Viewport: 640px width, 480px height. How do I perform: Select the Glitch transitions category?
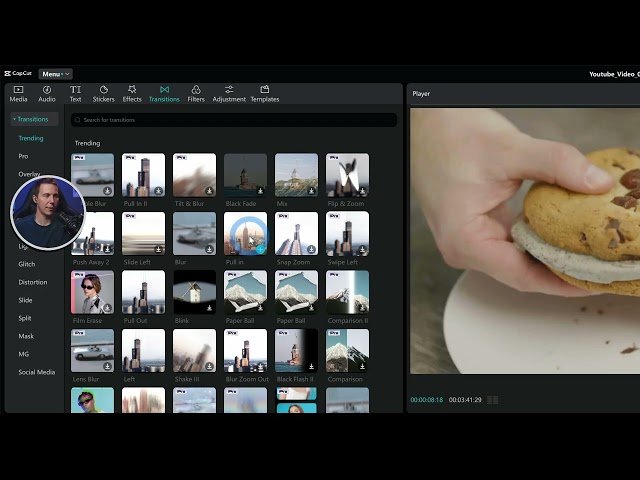pos(27,264)
